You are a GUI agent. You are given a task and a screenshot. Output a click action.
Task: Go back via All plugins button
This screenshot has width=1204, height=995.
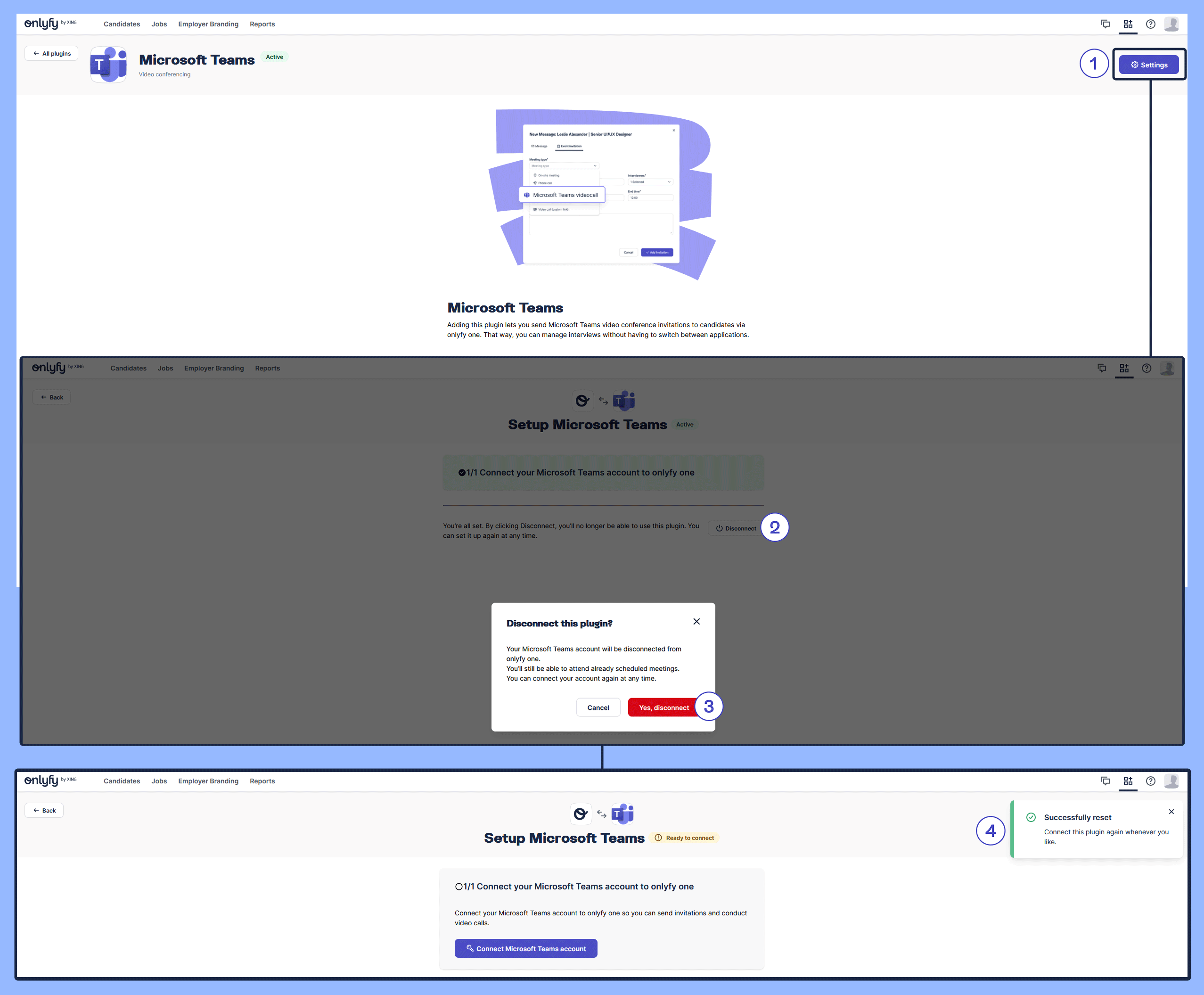click(51, 53)
